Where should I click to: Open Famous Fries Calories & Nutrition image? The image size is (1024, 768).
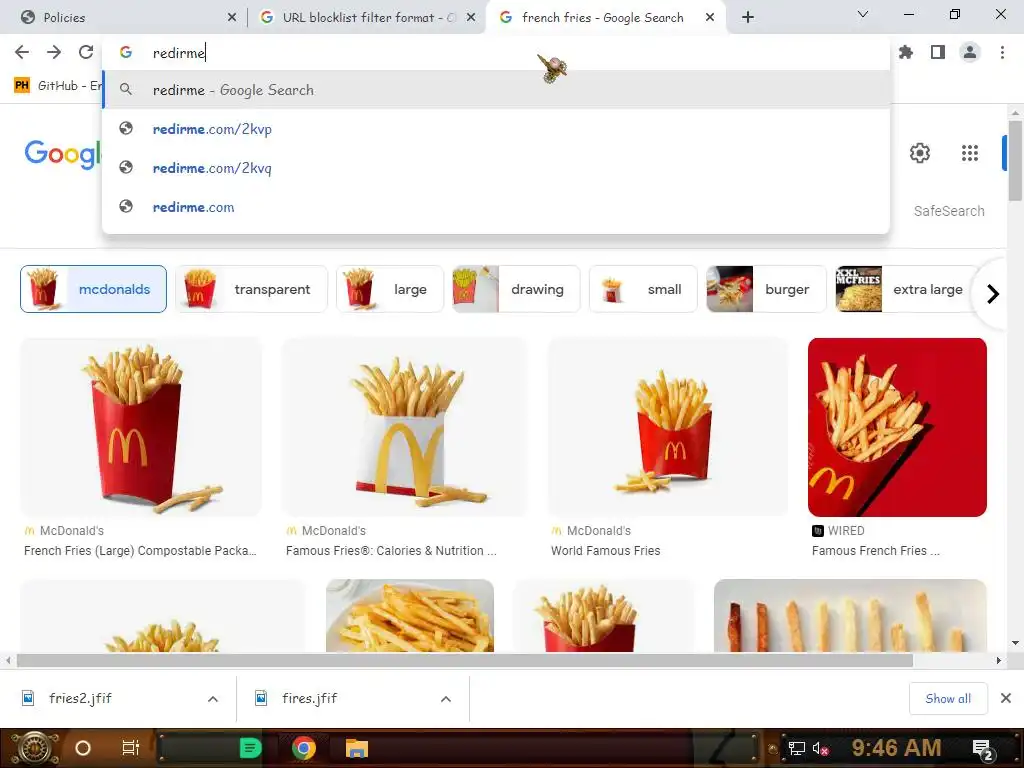405,427
